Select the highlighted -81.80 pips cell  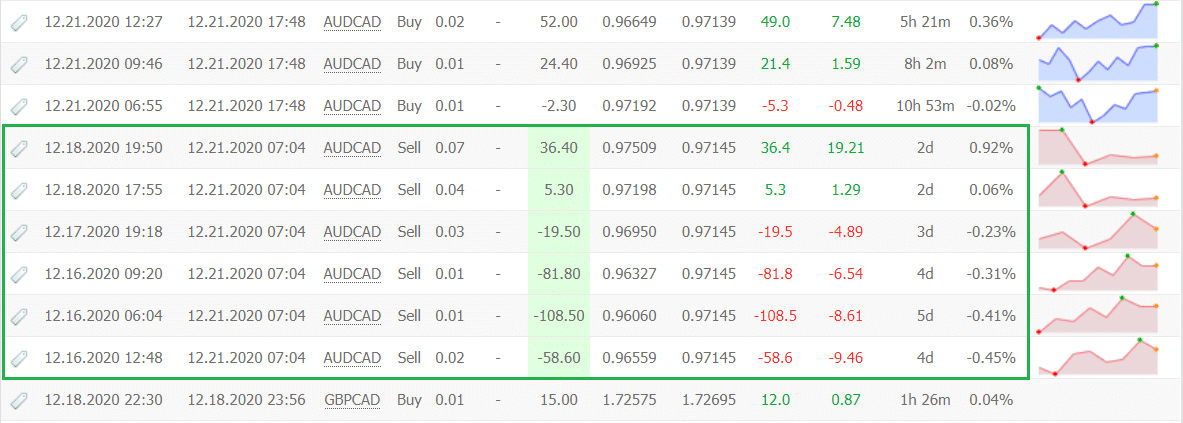(x=559, y=274)
